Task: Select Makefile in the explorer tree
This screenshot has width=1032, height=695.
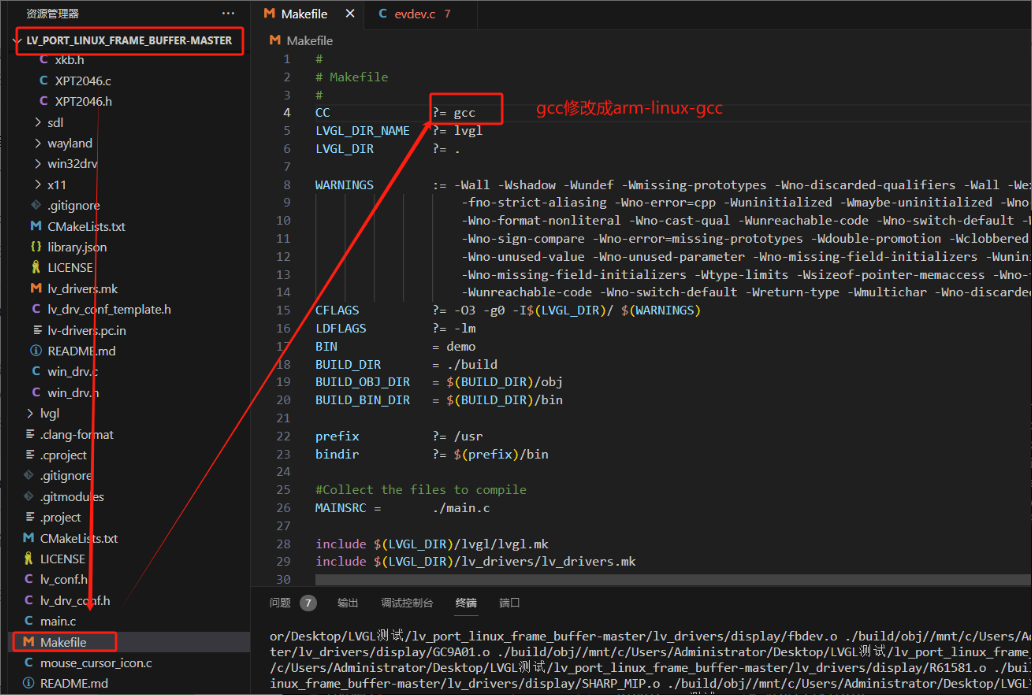Action: pos(63,642)
